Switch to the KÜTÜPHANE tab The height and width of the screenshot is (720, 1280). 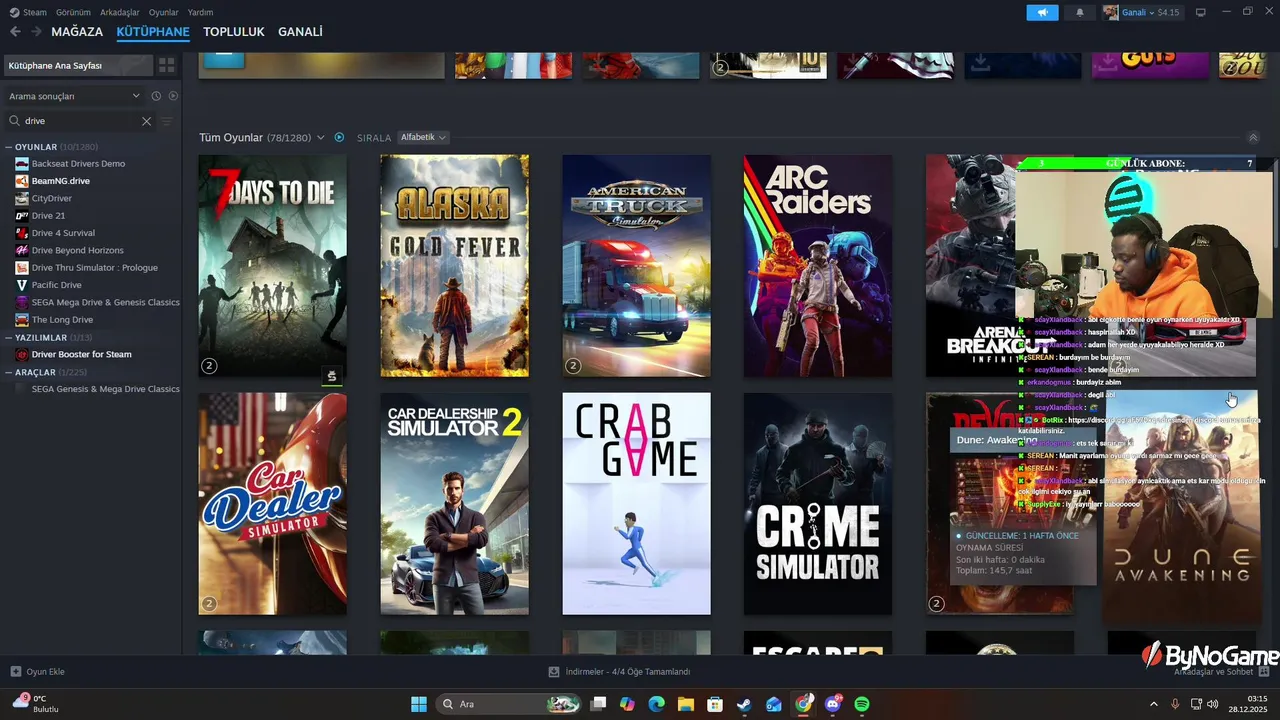(153, 32)
